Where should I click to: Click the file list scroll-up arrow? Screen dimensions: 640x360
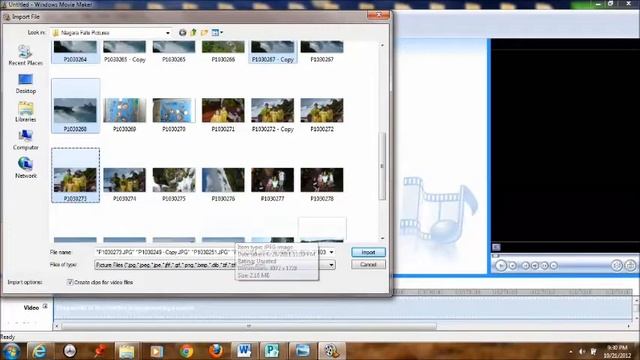[x=382, y=45]
